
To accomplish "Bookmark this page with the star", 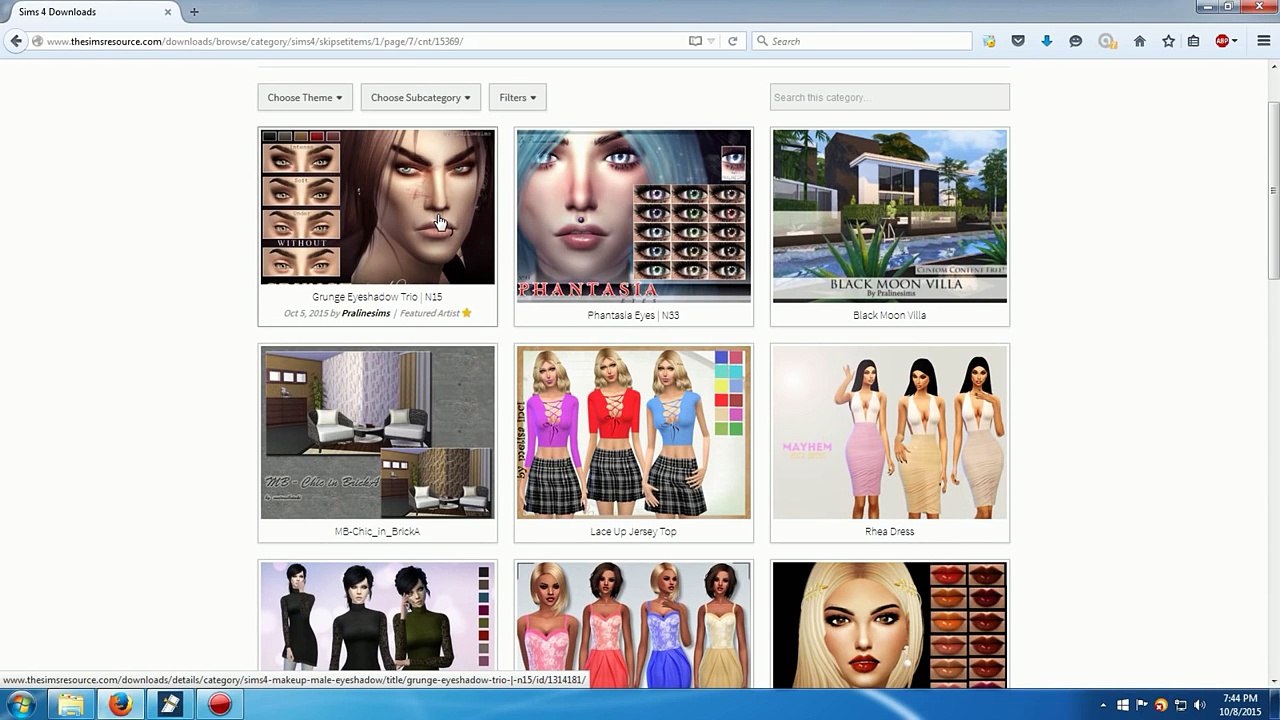I will point(1168,41).
